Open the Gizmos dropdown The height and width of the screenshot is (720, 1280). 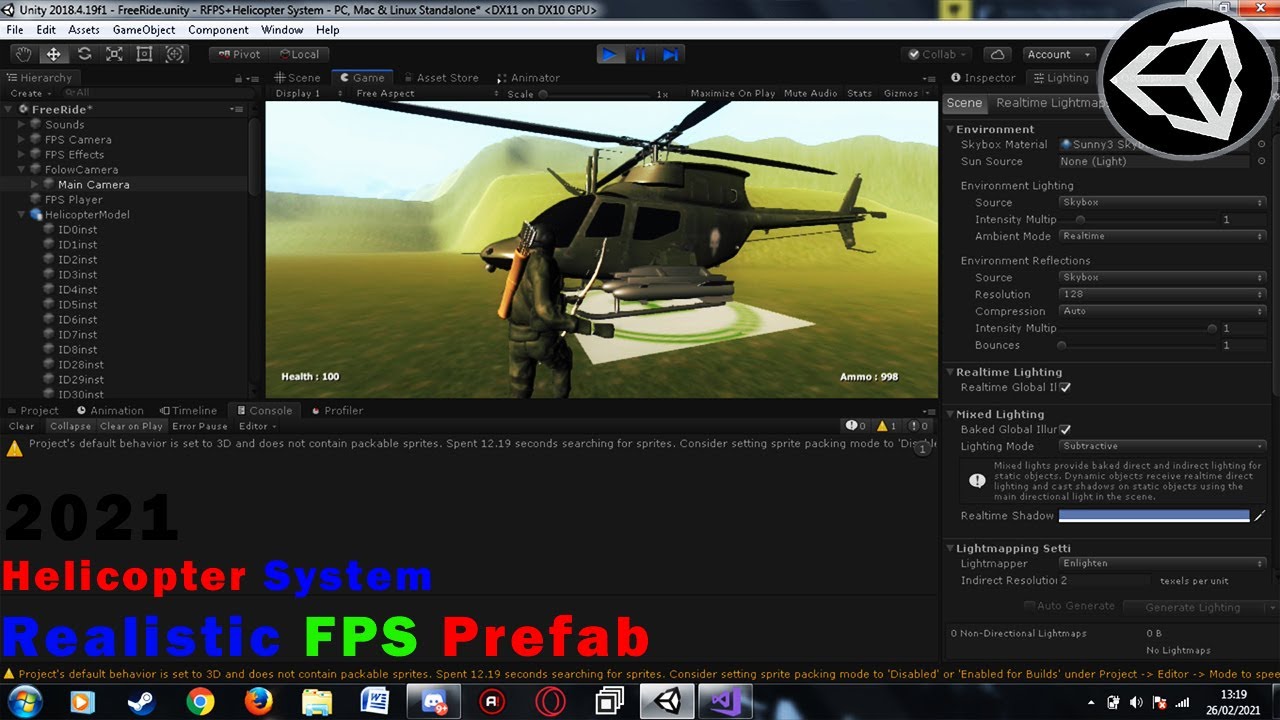click(907, 93)
